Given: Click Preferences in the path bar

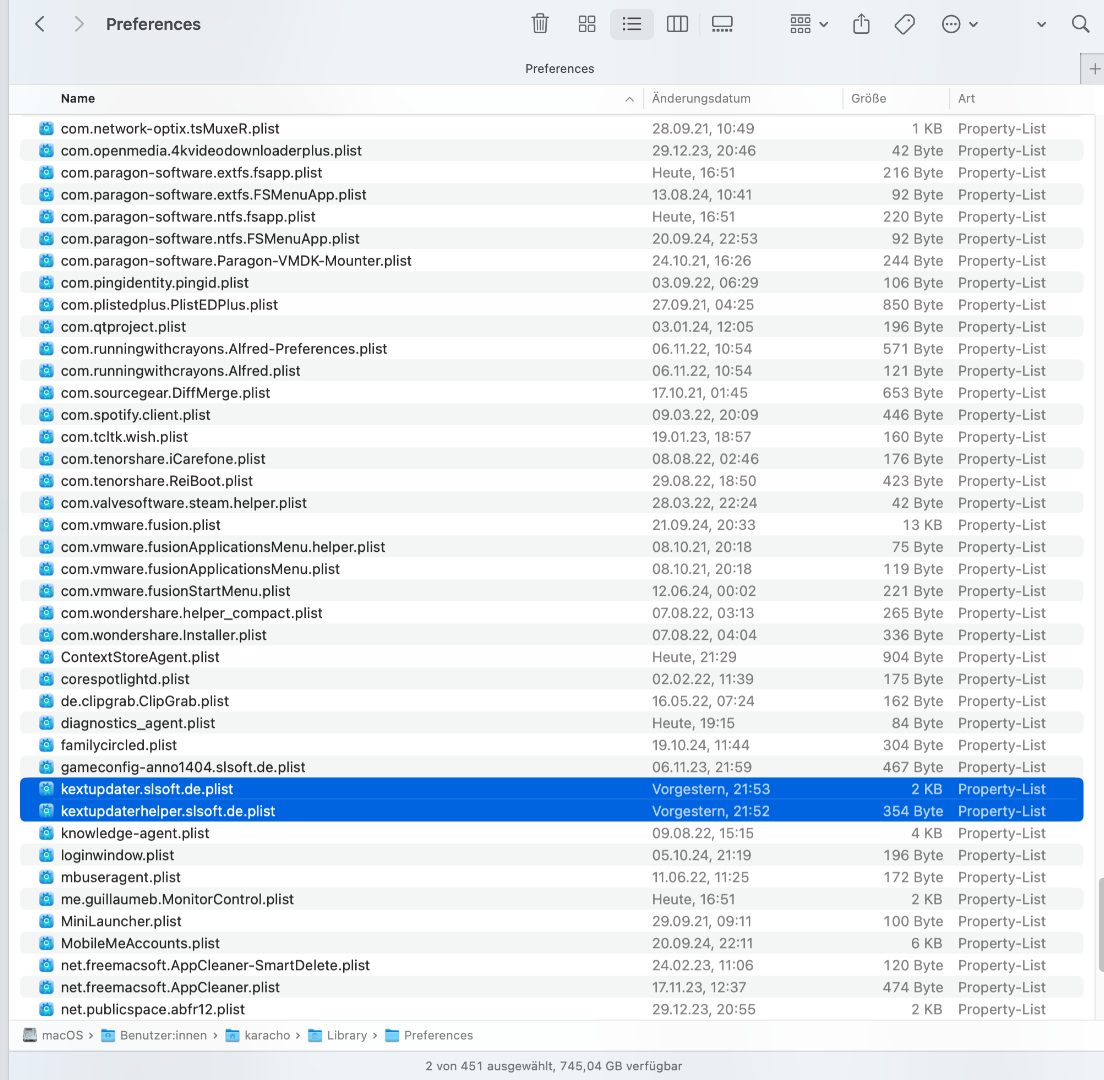Looking at the screenshot, I should [429, 1035].
